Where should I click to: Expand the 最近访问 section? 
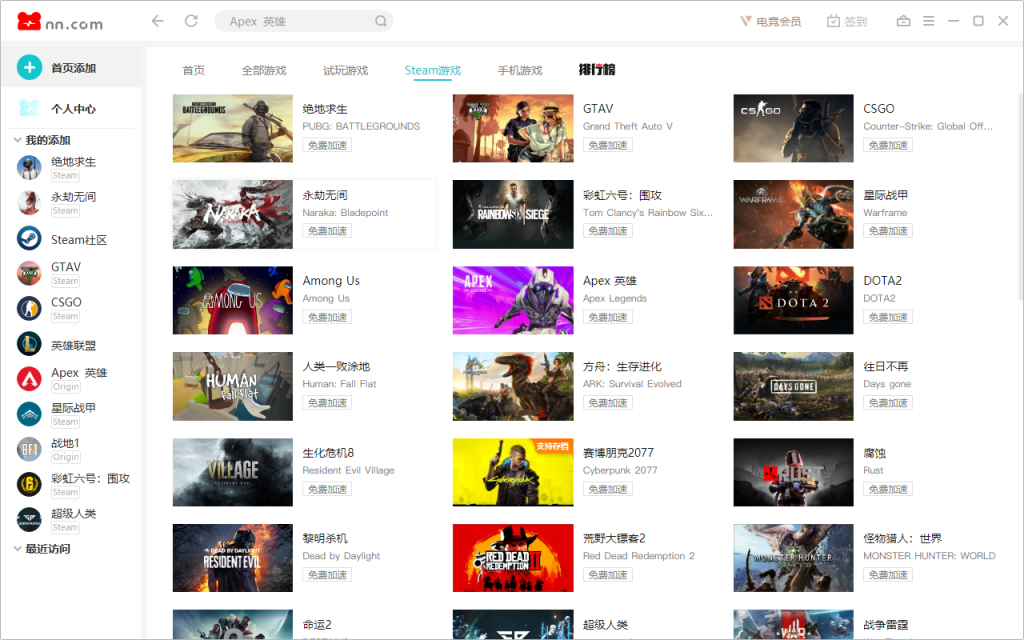[18, 549]
